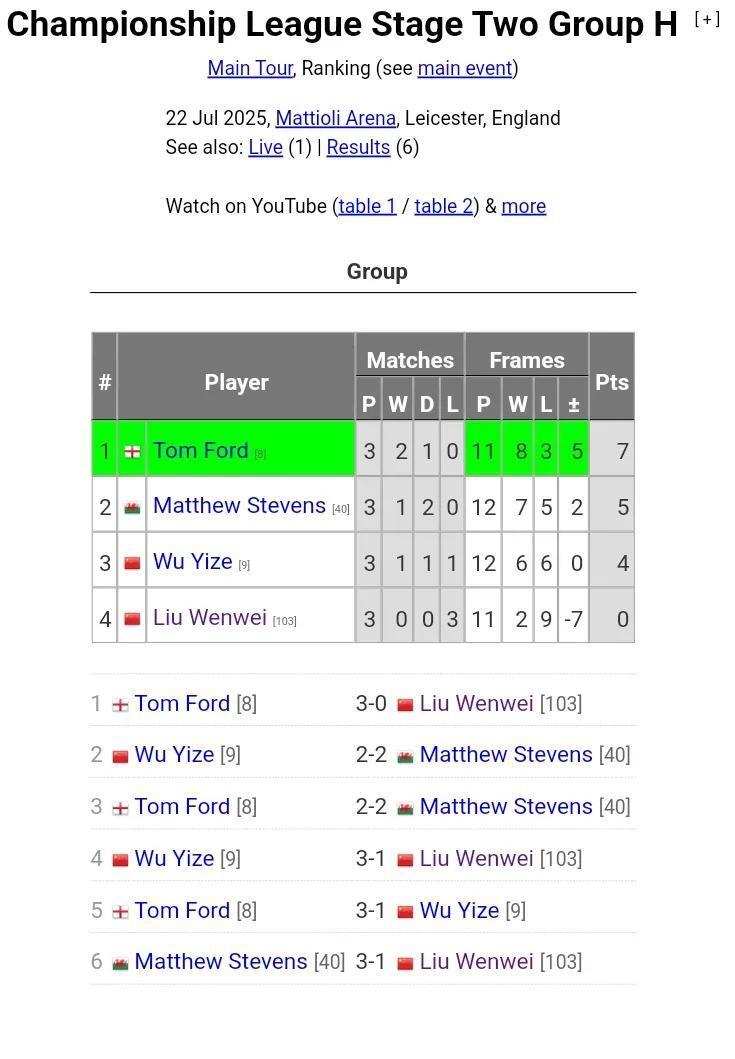This screenshot has width=735, height=1059.
Task: Click England flag icon in Tom Ford's standings row
Action: click(x=132, y=451)
